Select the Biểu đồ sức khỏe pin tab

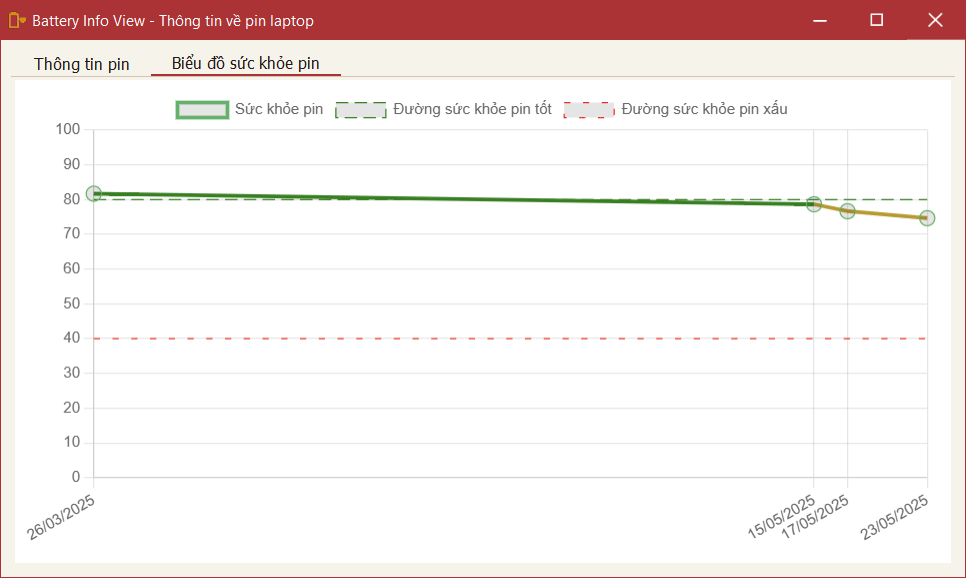(245, 64)
